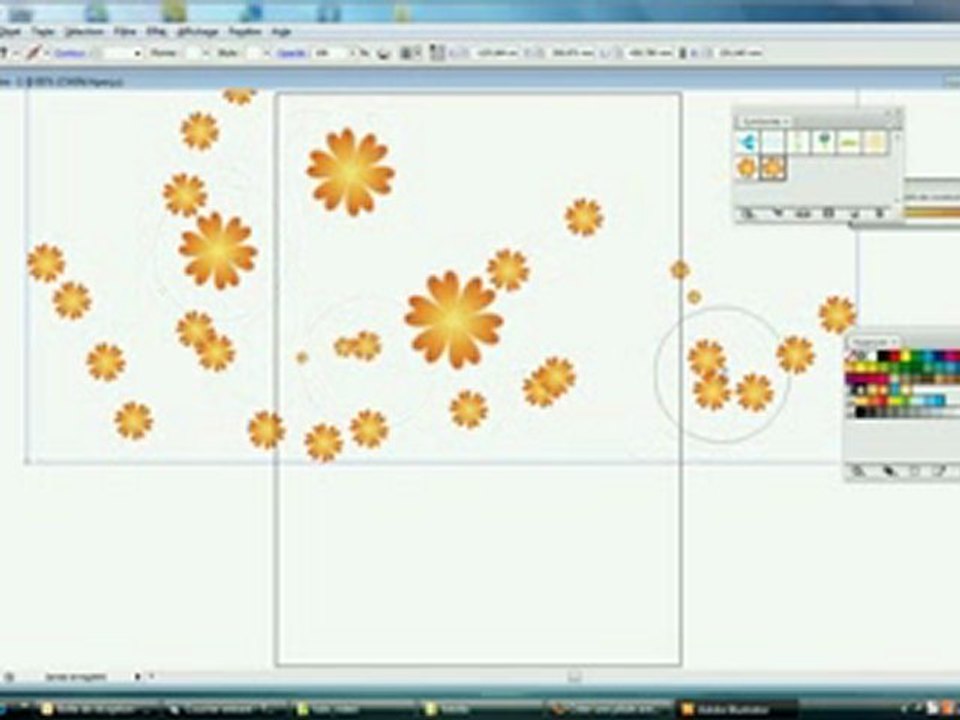Click the Opacité link label

291,52
